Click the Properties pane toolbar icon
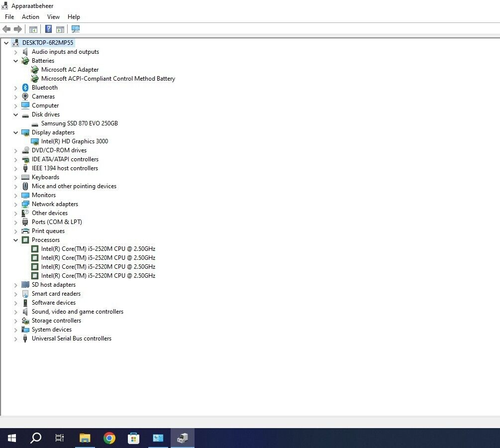This screenshot has height=448, width=500. coord(60,29)
